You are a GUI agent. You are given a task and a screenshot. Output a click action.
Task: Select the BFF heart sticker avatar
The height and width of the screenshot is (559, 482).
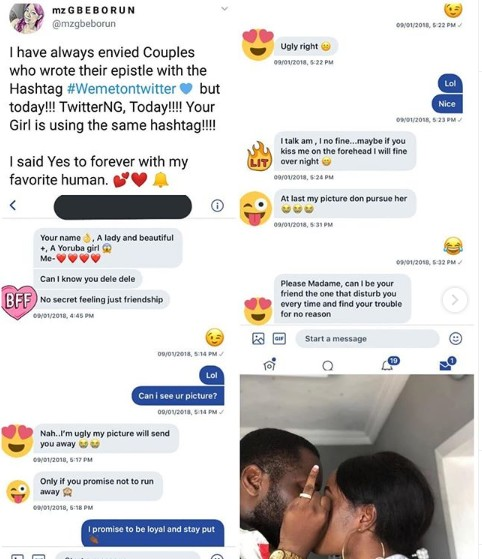[19, 302]
